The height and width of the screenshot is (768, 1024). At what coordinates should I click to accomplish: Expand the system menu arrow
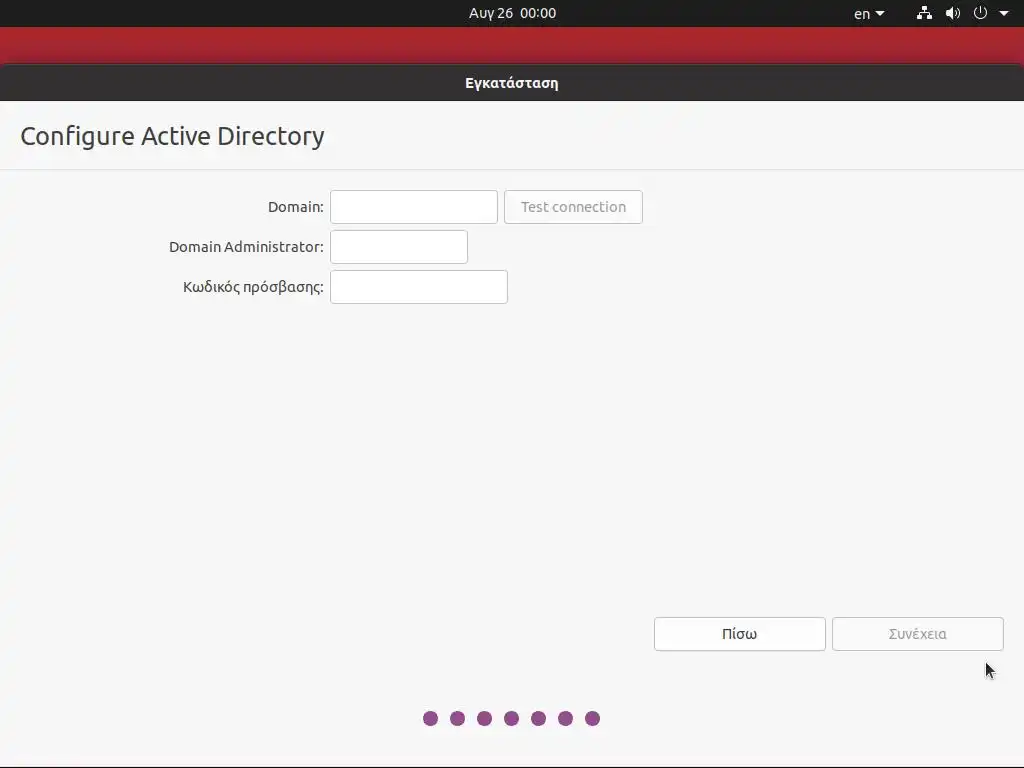point(1004,13)
